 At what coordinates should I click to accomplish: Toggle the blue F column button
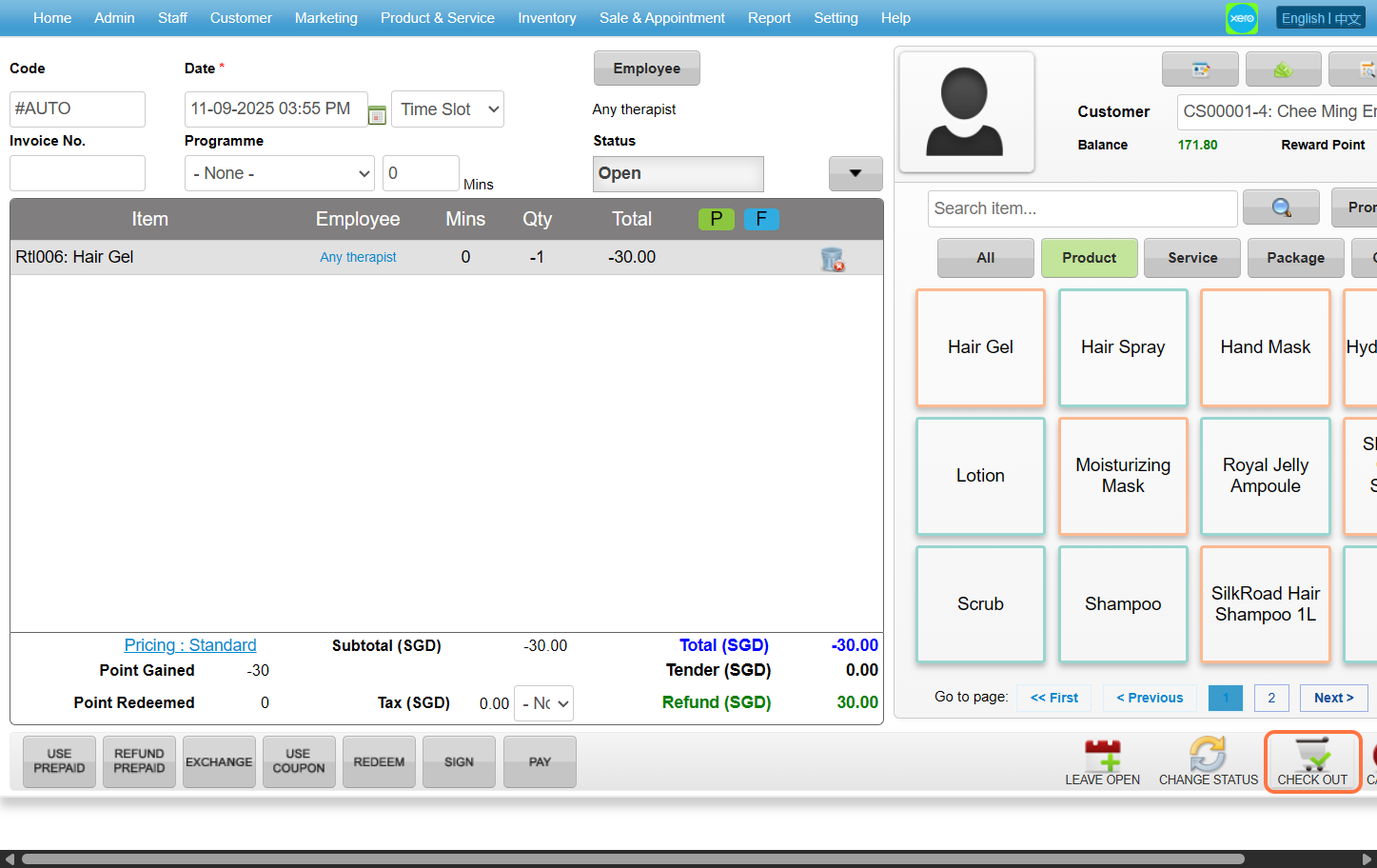pos(761,219)
